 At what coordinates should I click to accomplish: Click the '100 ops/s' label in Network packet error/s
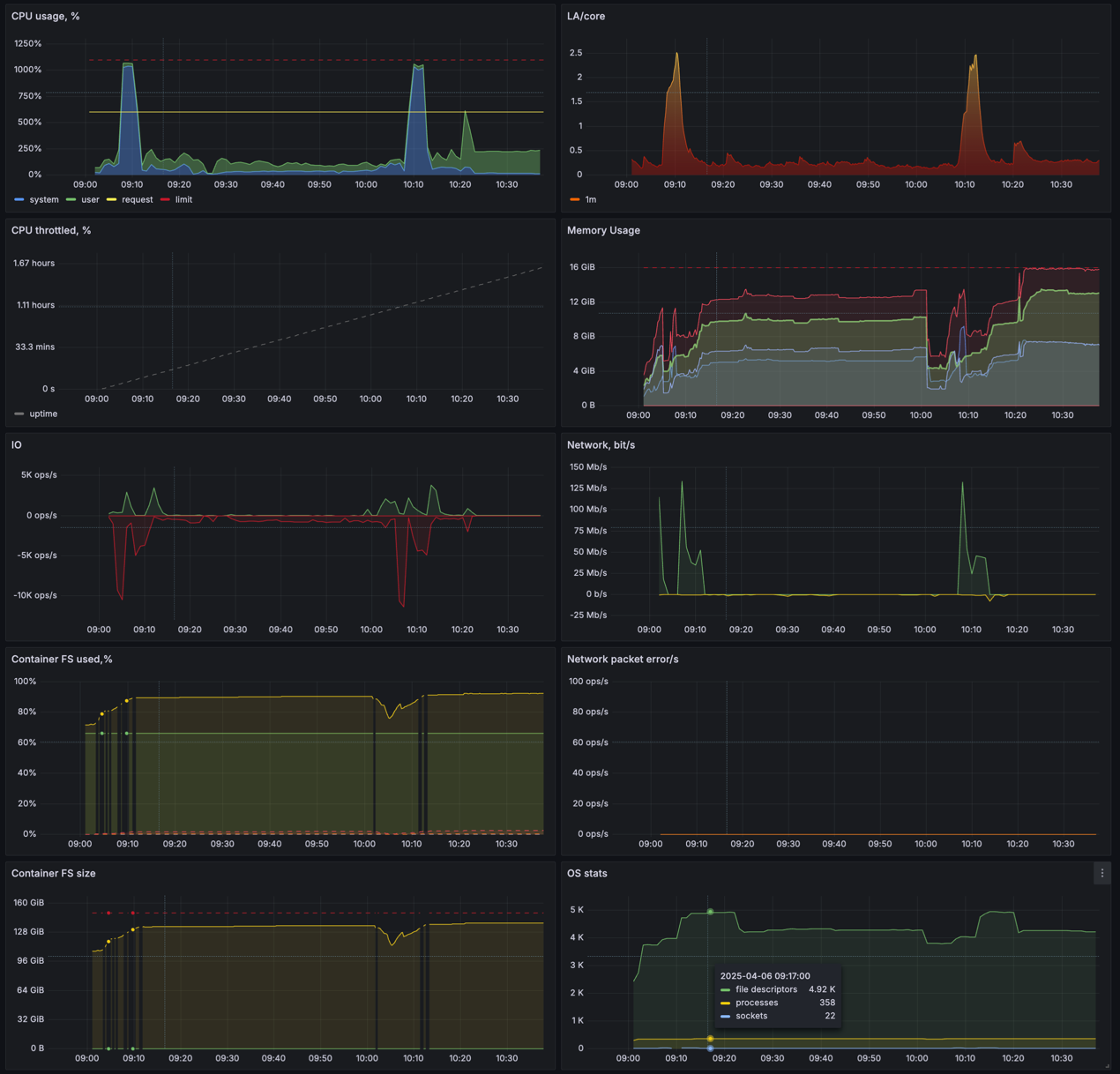(x=588, y=681)
